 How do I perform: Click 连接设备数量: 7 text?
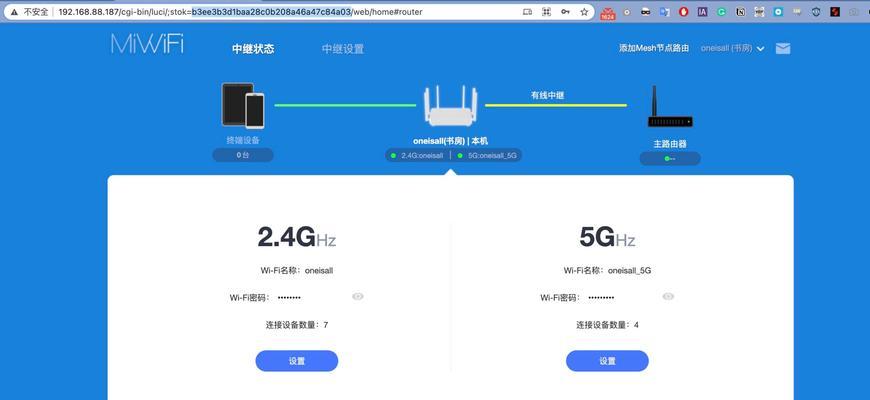297,325
